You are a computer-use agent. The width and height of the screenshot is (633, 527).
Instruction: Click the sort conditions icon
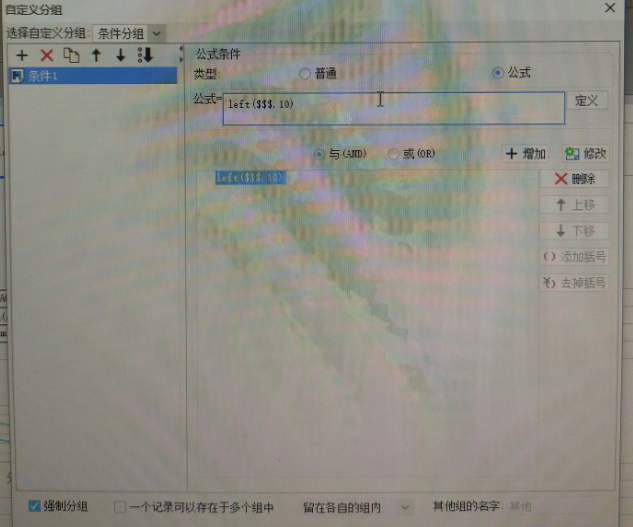(145, 55)
